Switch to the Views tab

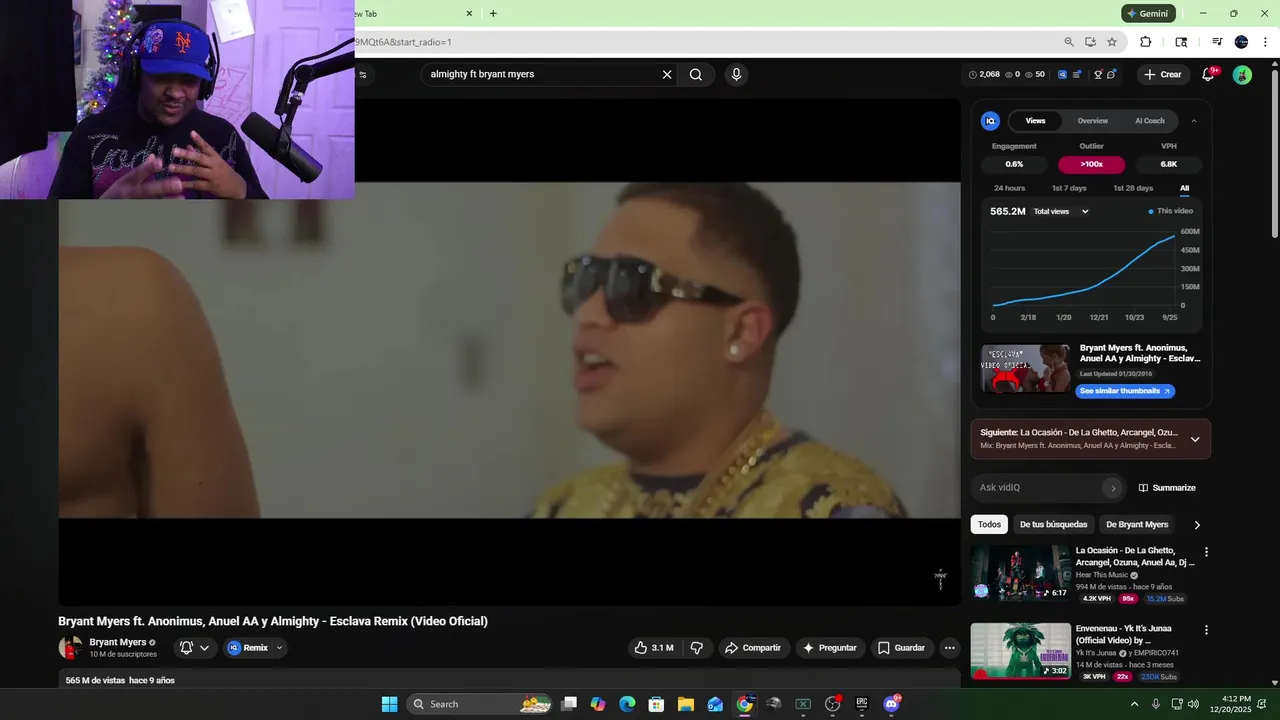[1035, 121]
